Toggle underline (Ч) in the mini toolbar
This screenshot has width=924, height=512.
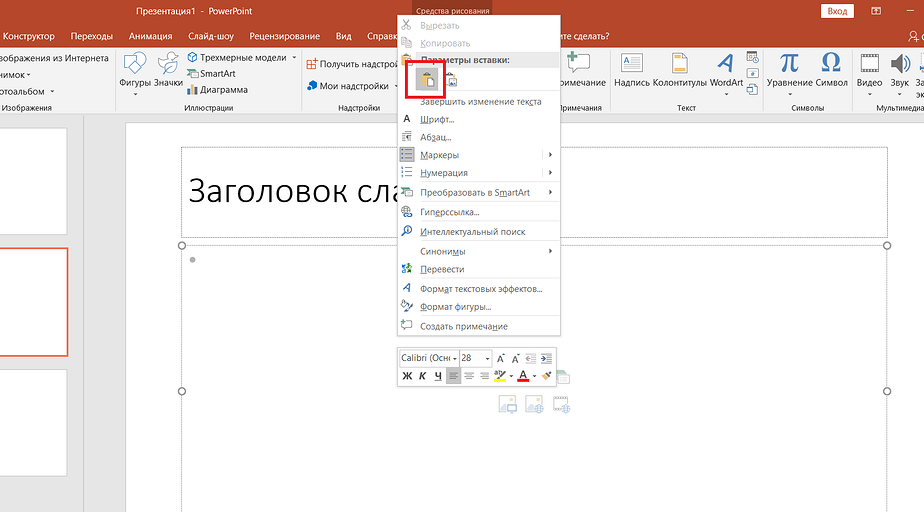coord(438,376)
